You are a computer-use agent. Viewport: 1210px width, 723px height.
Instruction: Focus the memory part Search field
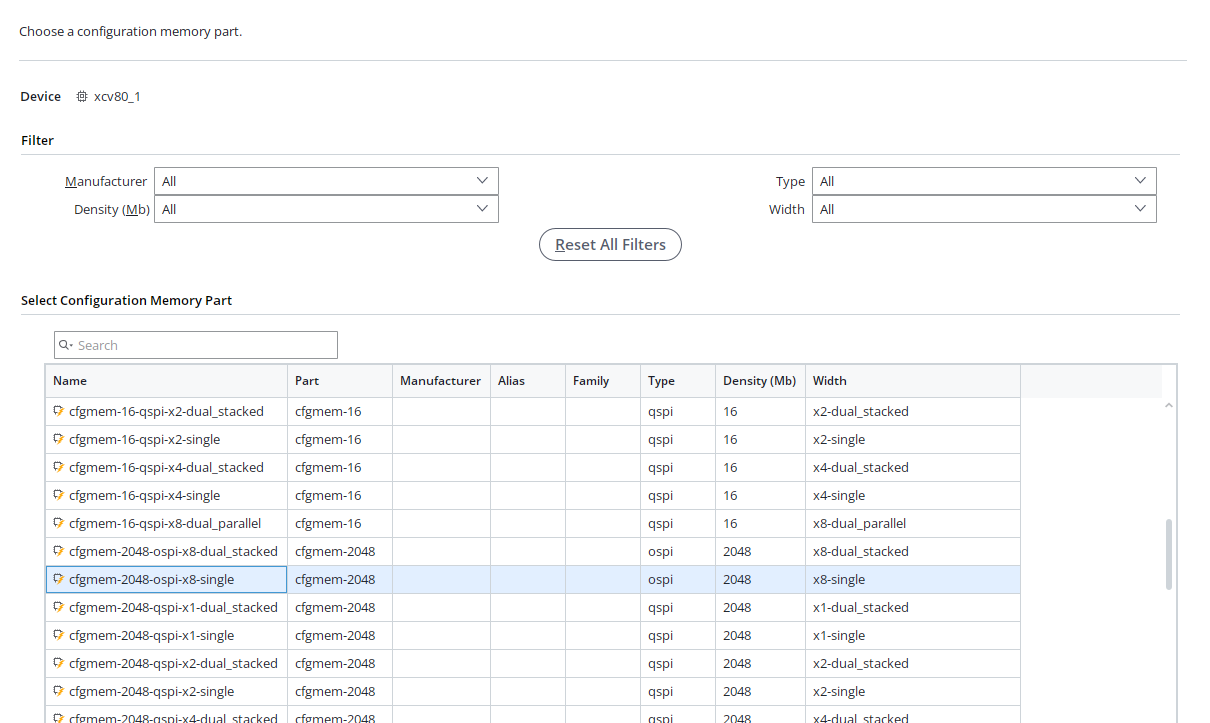click(196, 345)
